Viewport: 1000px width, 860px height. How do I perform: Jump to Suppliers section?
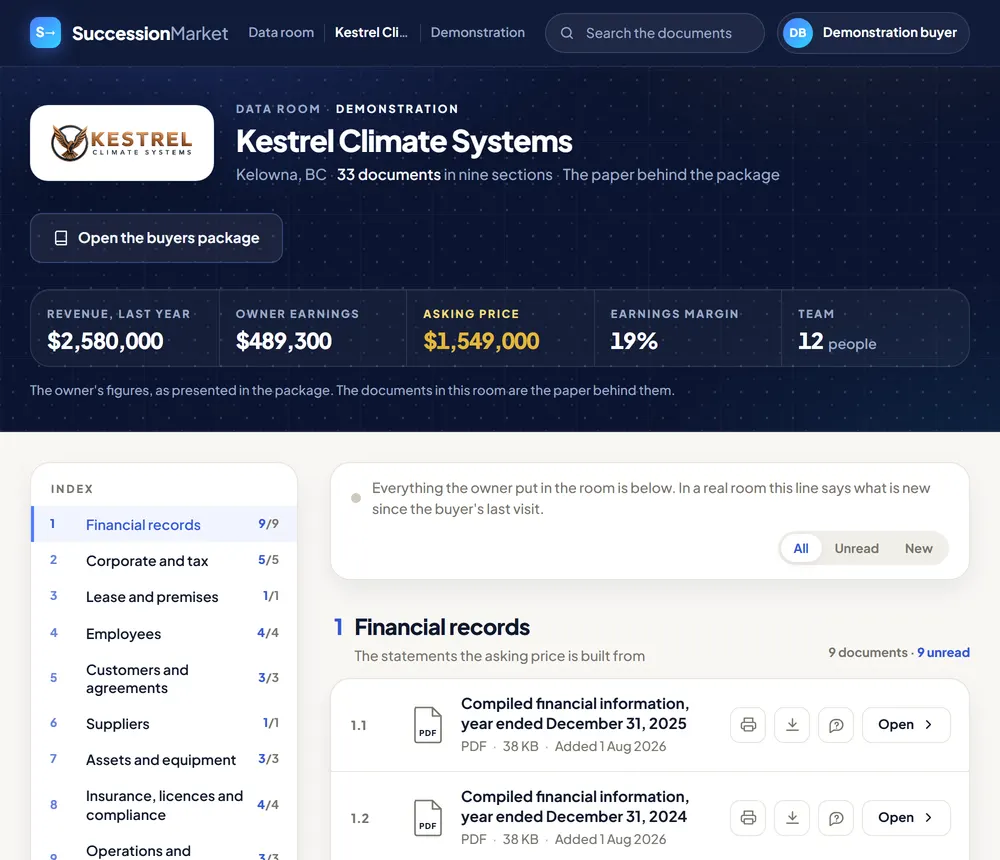(x=164, y=724)
